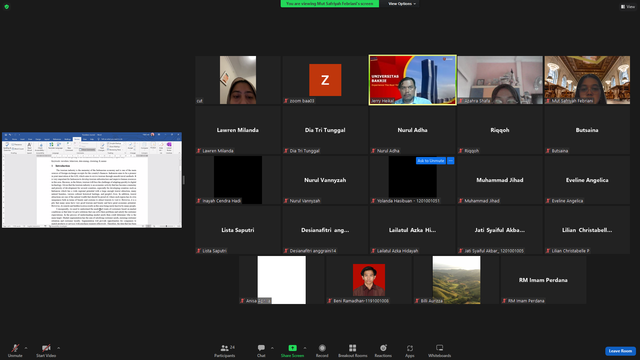Select Muhammad Jihad's participant tile
Viewport: 640px width, 360px height.
[500, 180]
